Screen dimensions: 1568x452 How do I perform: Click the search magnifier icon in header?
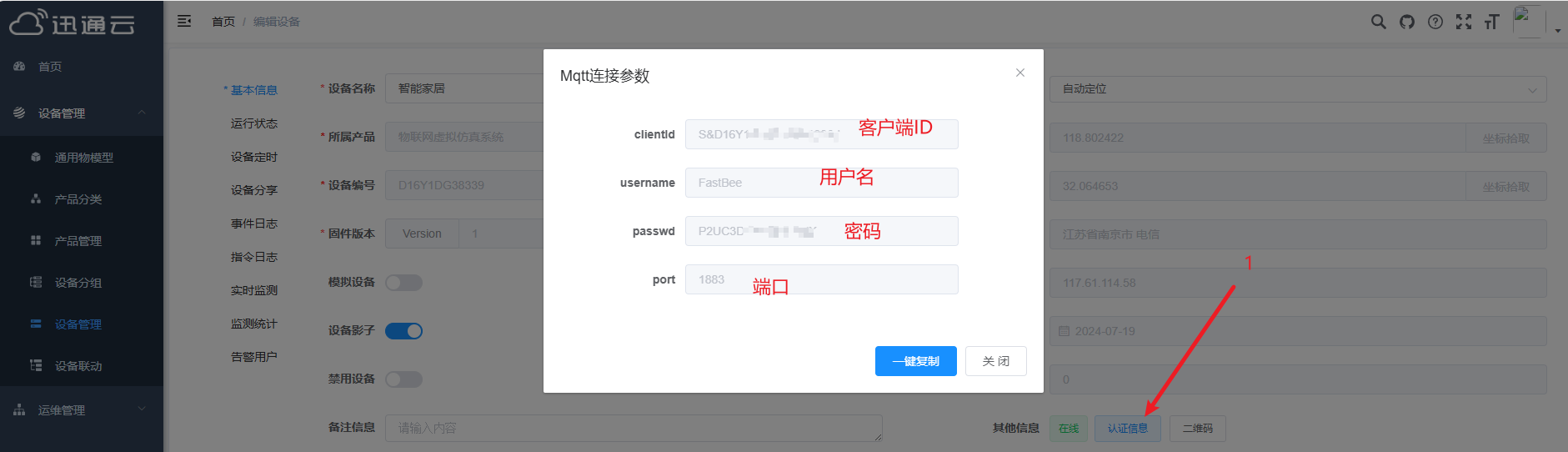pos(1378,22)
